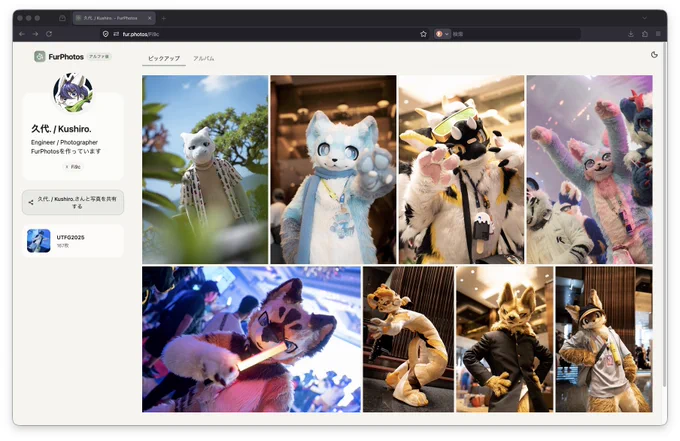Switch to the ピックアップ tab
This screenshot has height=441, width=680.
click(x=164, y=58)
